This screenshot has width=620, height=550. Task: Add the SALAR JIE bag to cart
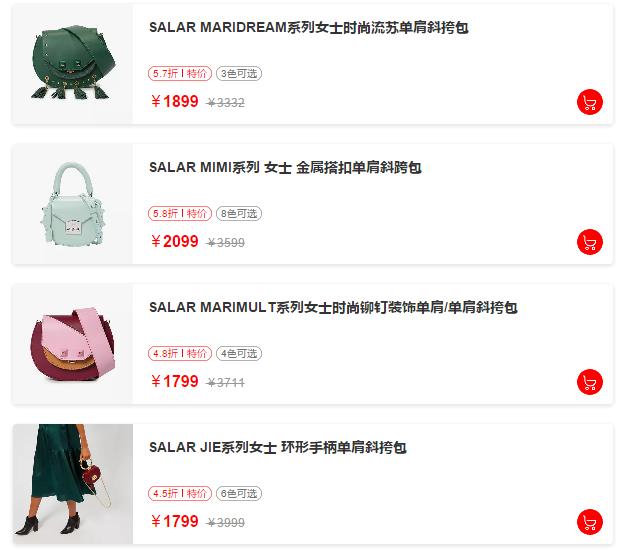590,522
